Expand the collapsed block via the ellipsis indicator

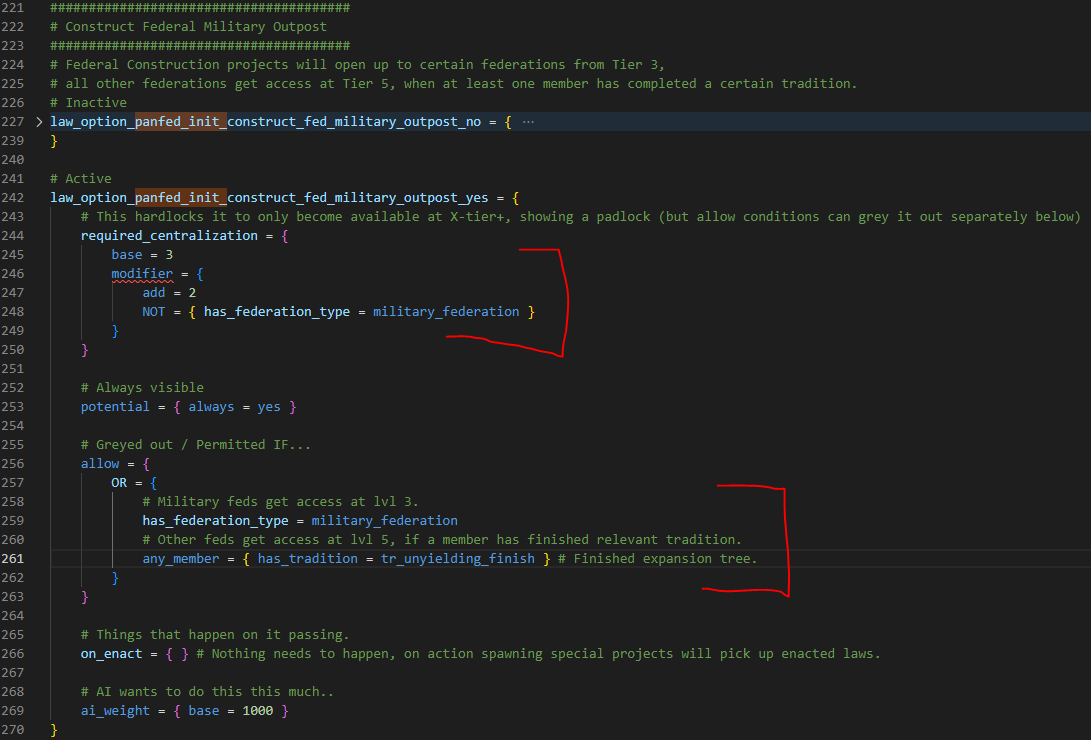(x=529, y=121)
